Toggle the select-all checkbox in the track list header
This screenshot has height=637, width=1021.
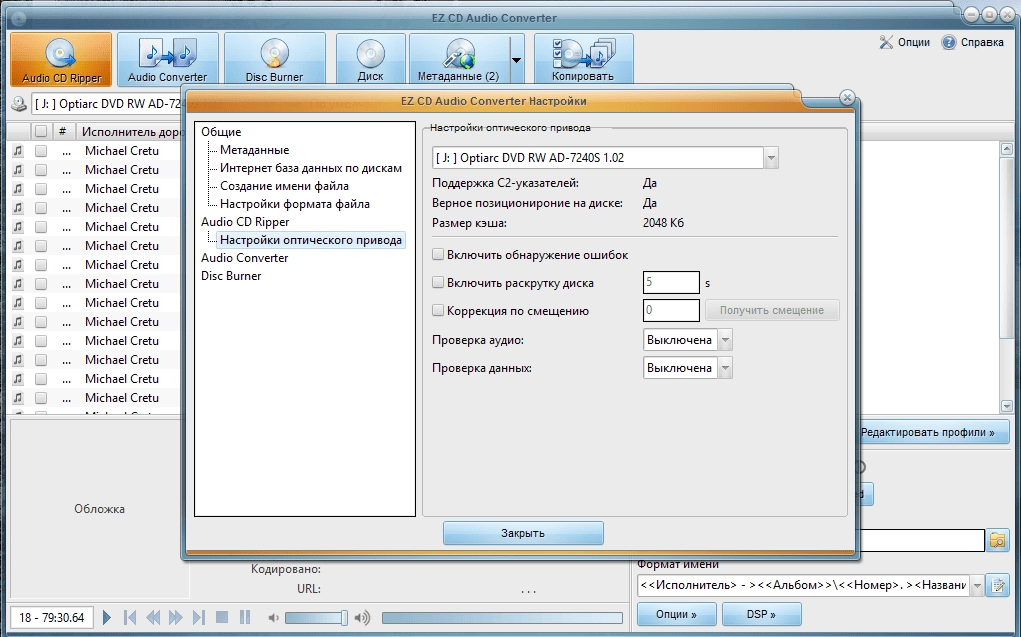(x=41, y=132)
